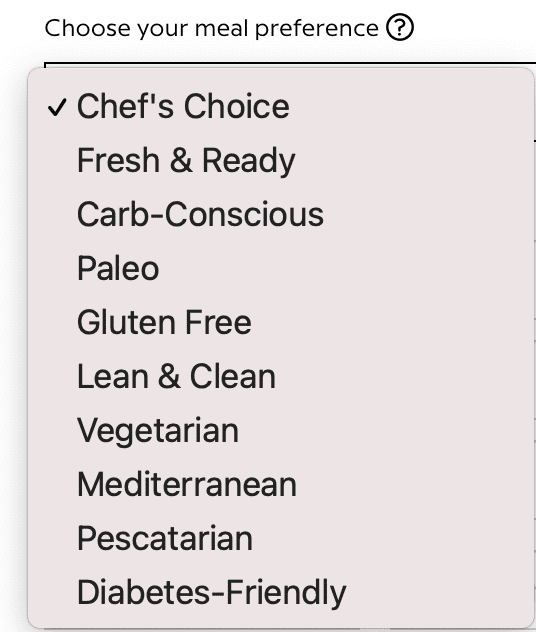Select the Paleo meal option
The image size is (536, 632).
[x=281, y=268]
